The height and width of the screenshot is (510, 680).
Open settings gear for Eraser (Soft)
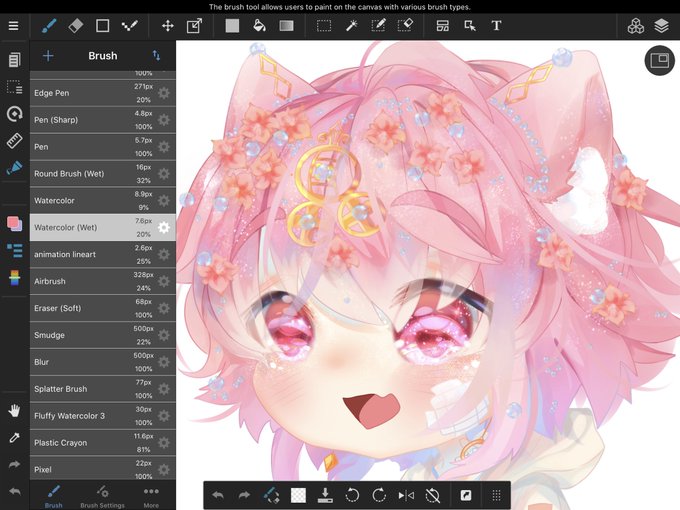pyautogui.click(x=163, y=308)
